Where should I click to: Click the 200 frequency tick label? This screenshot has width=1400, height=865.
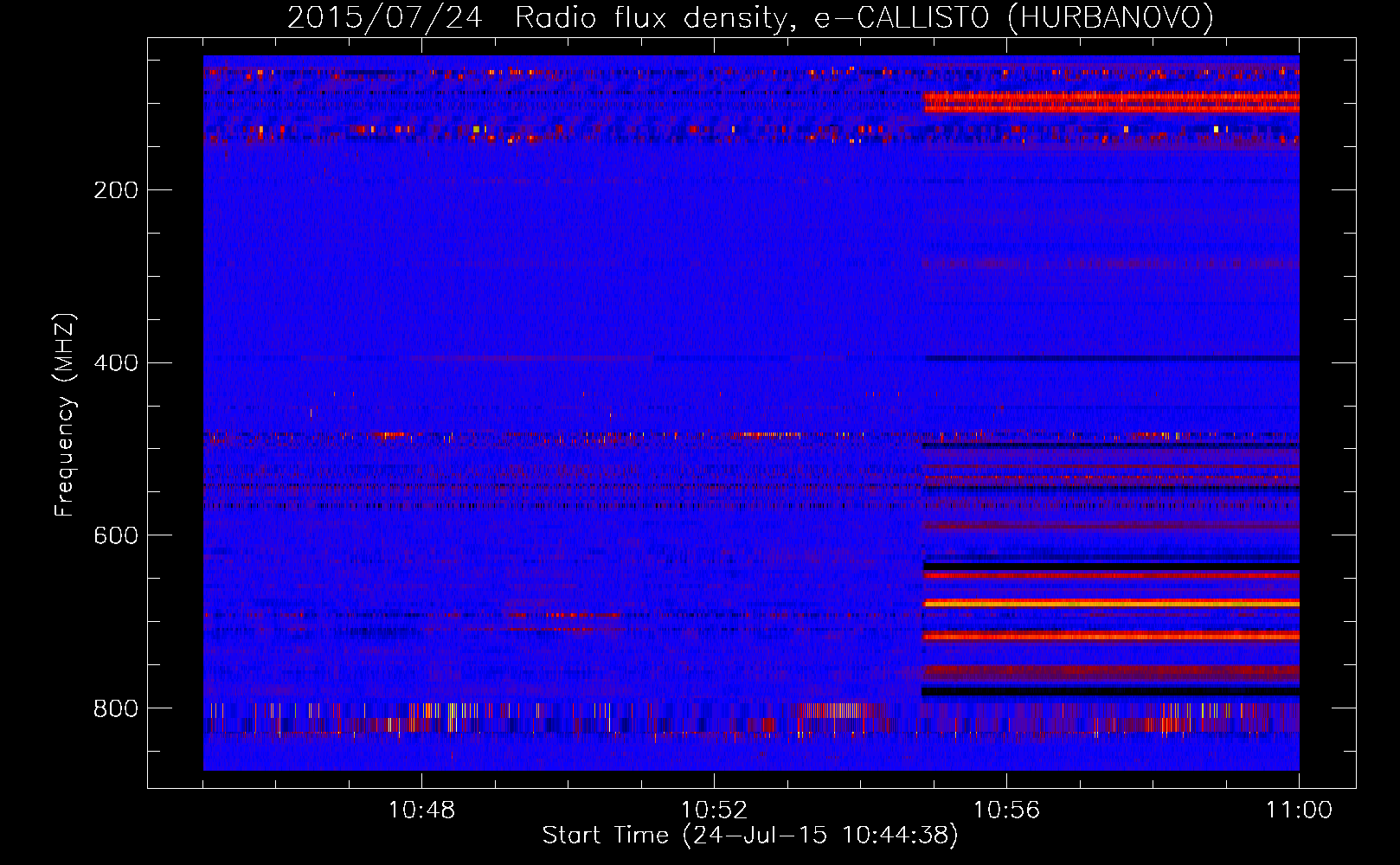(116, 190)
